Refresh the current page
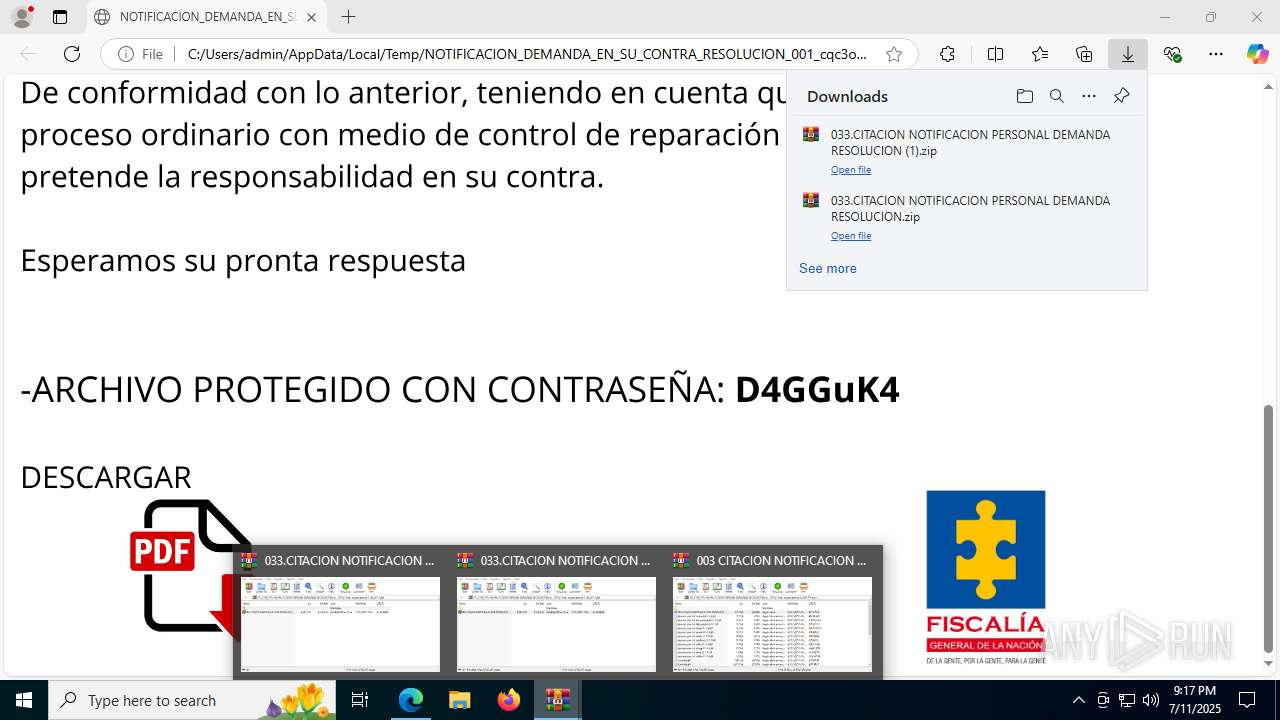Screen dimensions: 1280x720 coord(72,54)
